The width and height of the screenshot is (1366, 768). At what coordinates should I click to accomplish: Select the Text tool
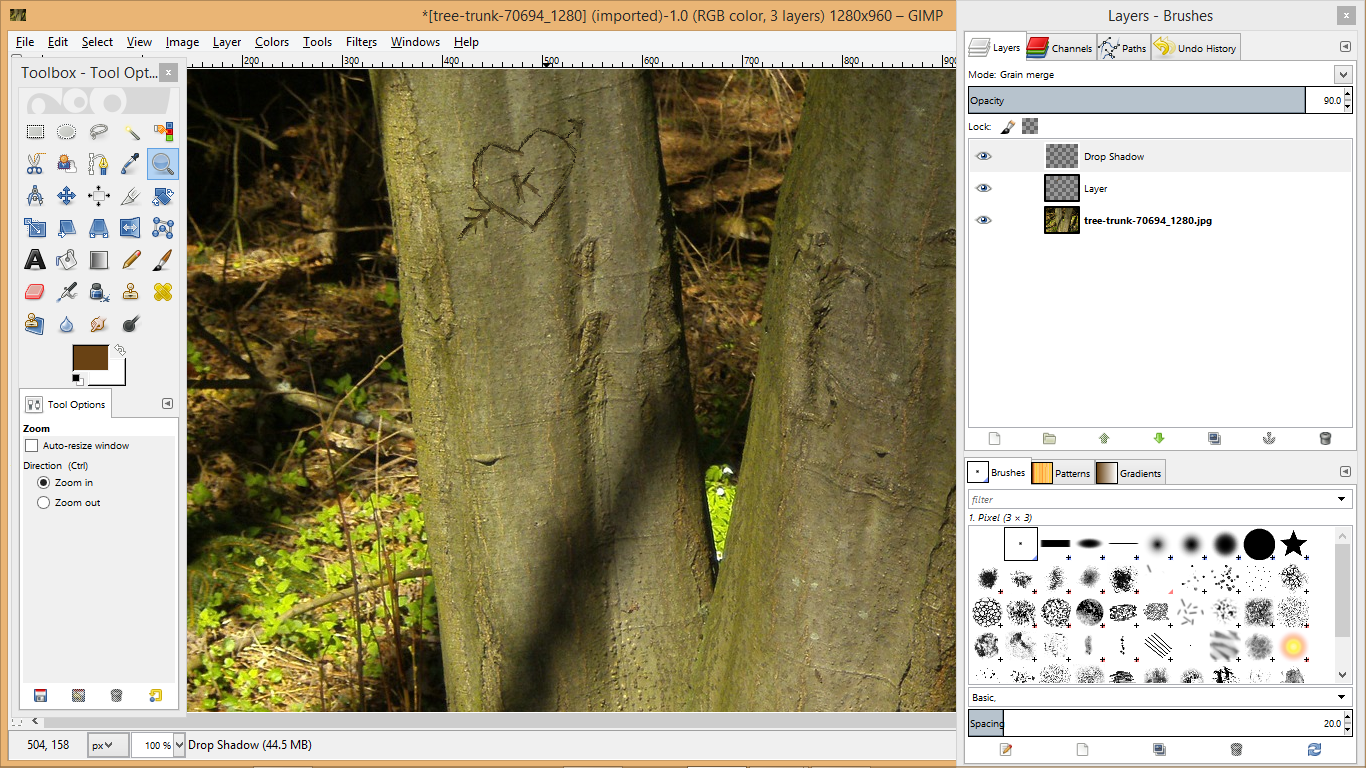click(x=35, y=259)
